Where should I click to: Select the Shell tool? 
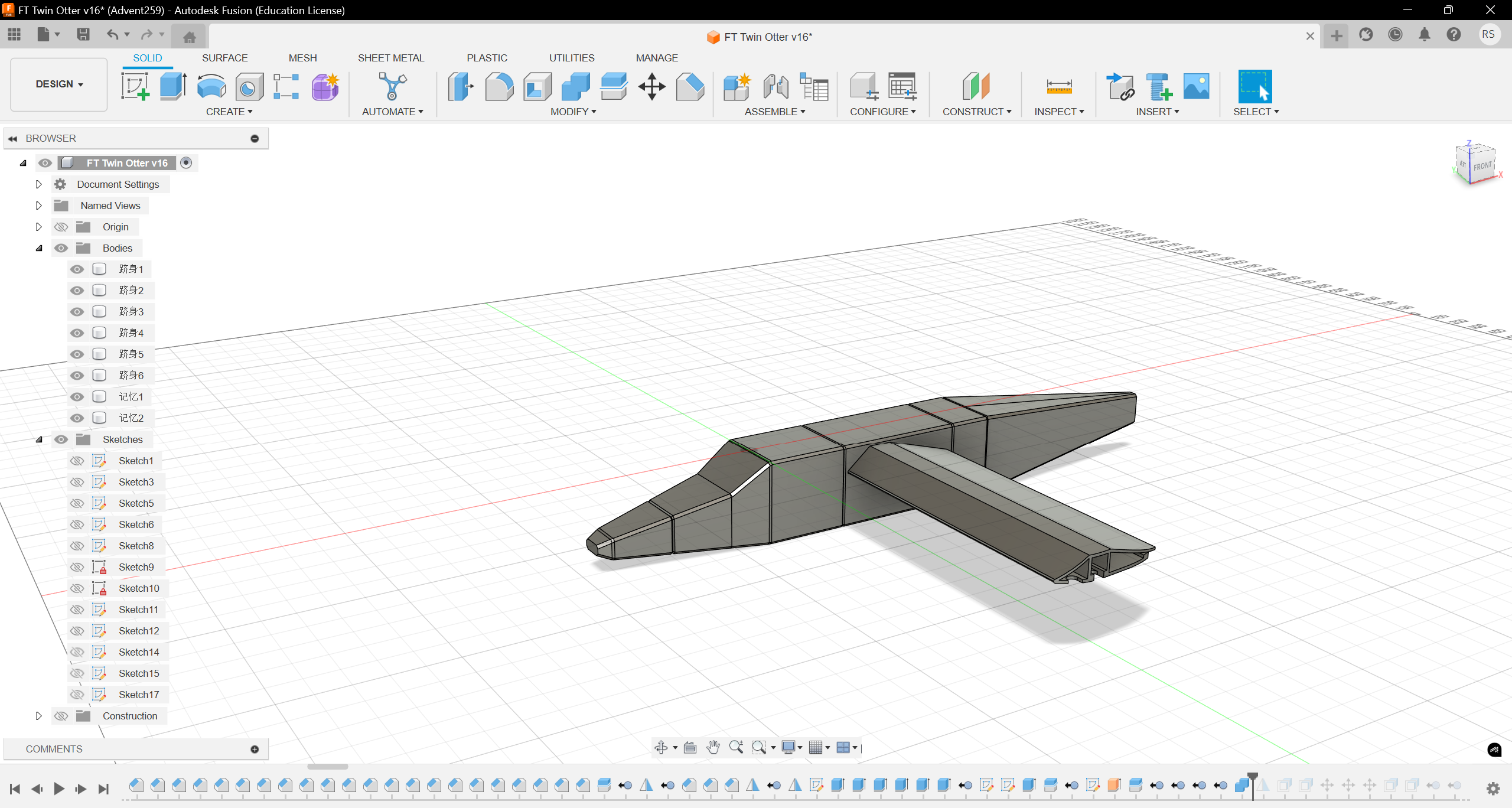(x=537, y=87)
